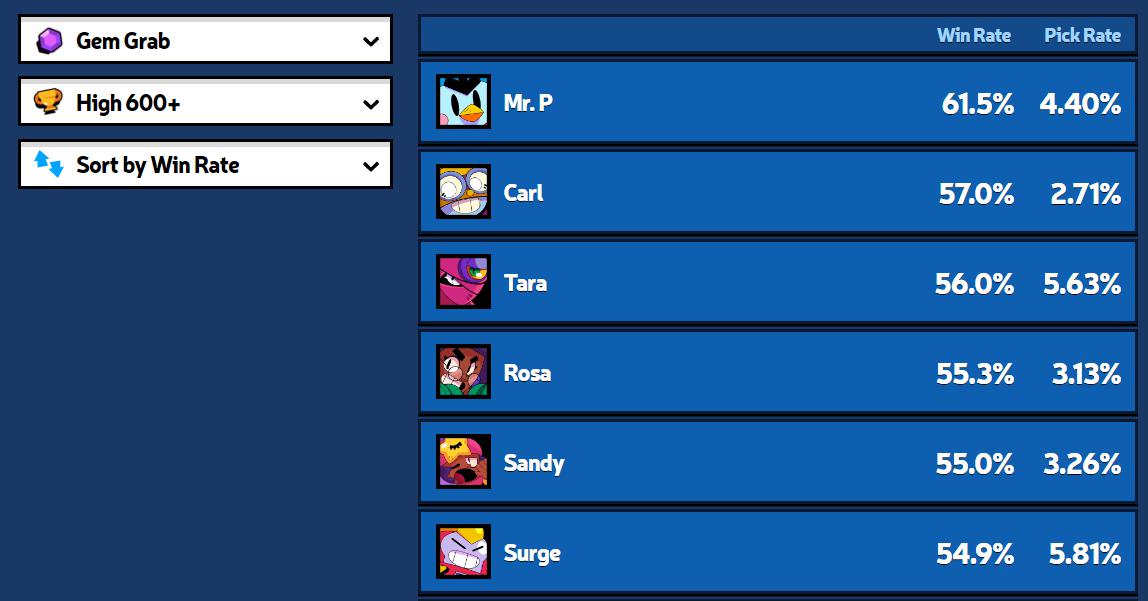The image size is (1148, 601).
Task: Click the purple gem icon
Action: (49, 40)
